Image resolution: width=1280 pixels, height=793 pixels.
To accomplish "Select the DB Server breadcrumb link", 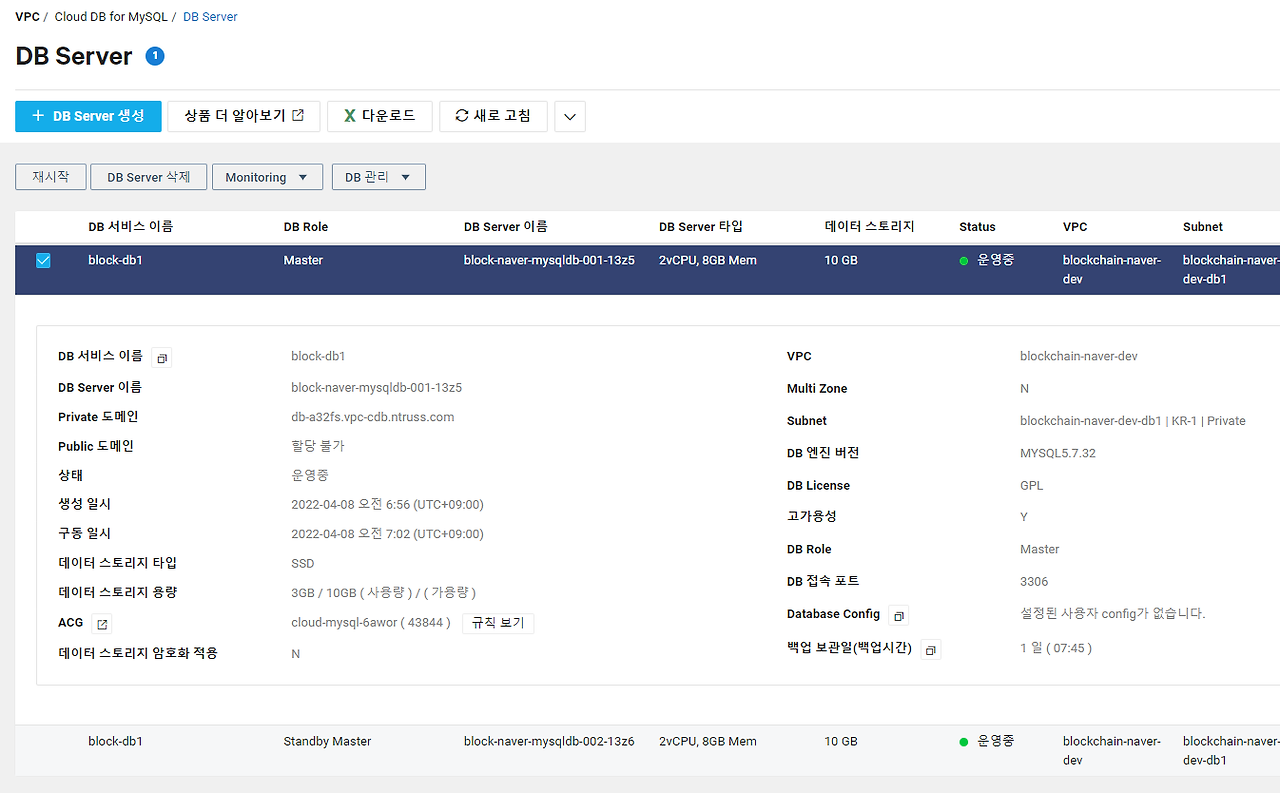I will click(x=210, y=17).
